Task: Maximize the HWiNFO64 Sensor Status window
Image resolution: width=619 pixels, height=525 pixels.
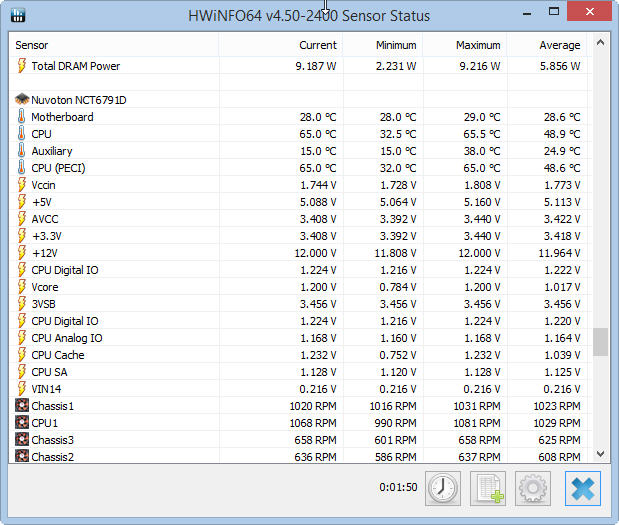Action: (554, 11)
